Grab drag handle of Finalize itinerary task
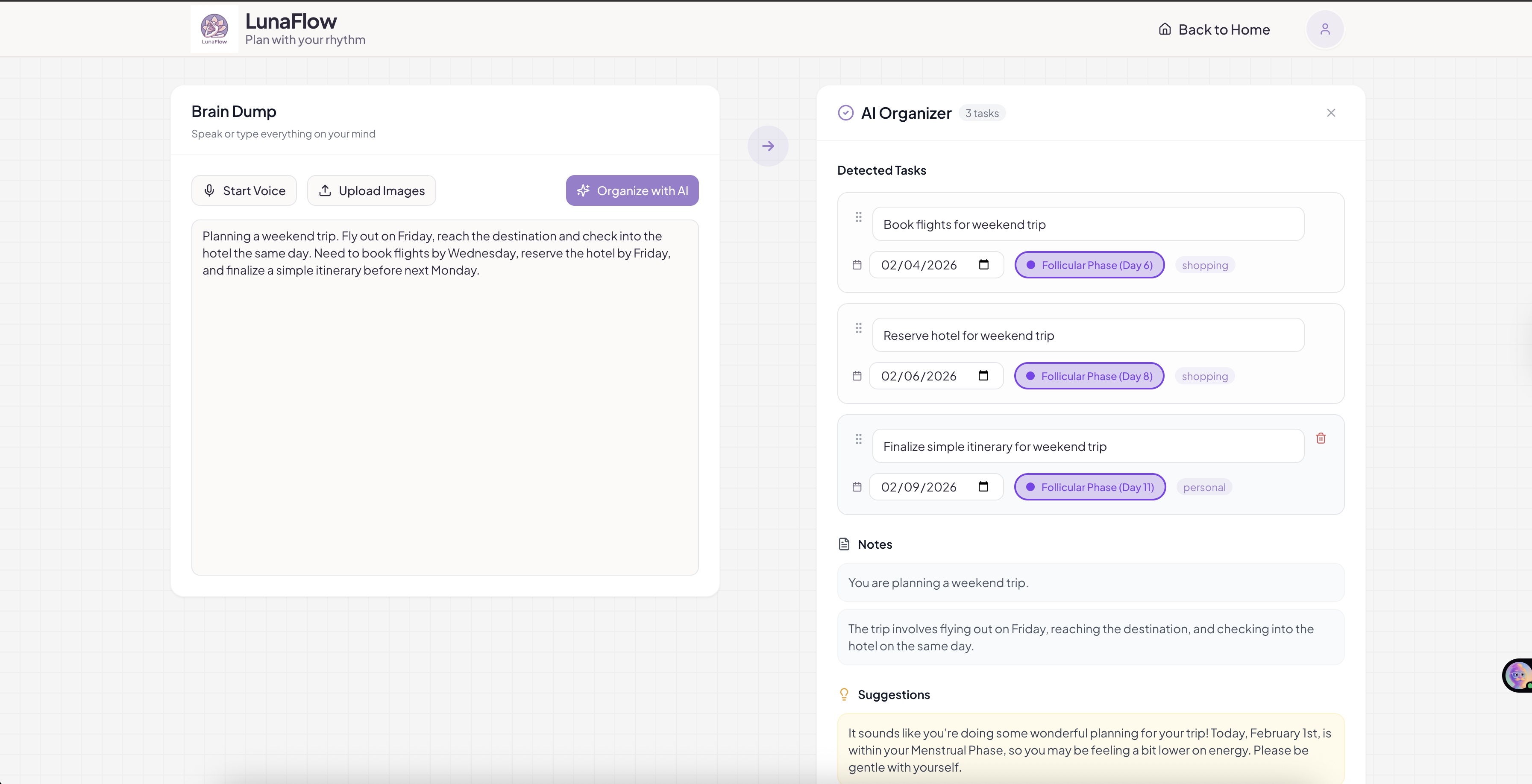 [858, 439]
